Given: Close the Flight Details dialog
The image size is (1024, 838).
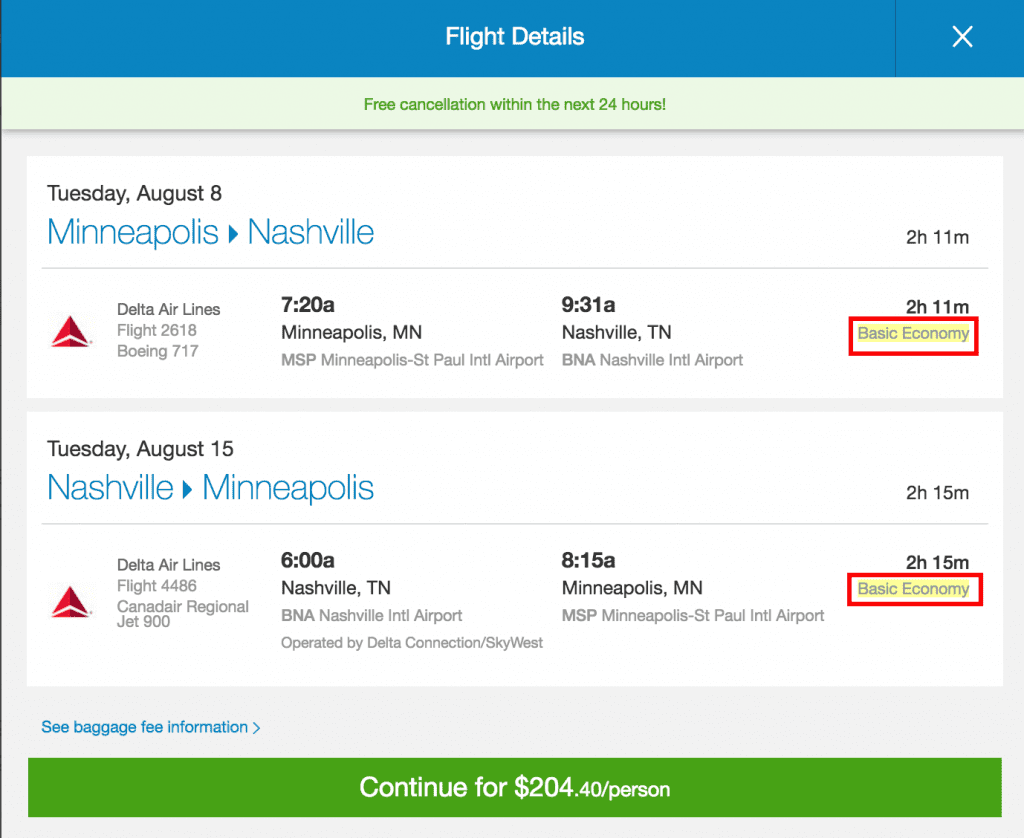Looking at the screenshot, I should tap(962, 37).
